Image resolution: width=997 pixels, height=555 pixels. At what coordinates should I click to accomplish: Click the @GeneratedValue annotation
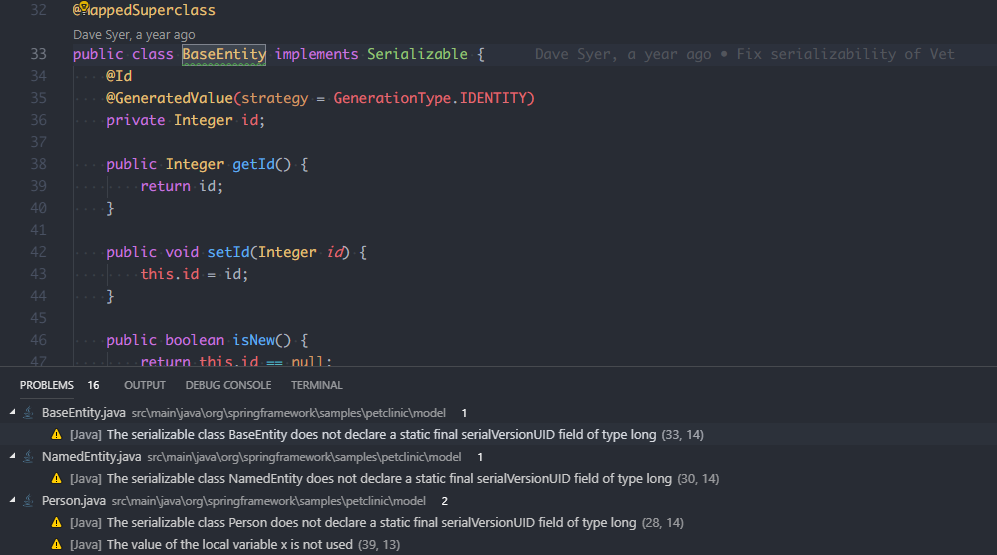pos(169,99)
